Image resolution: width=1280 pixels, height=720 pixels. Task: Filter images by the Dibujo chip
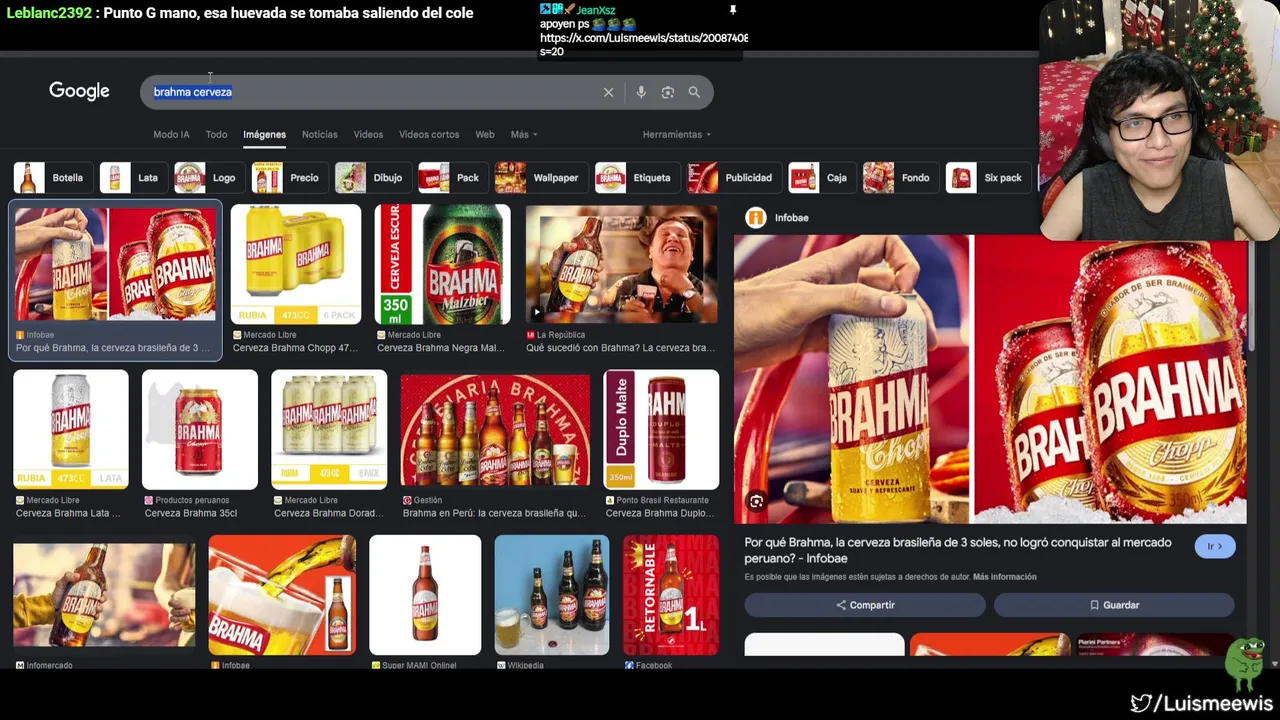tap(372, 178)
